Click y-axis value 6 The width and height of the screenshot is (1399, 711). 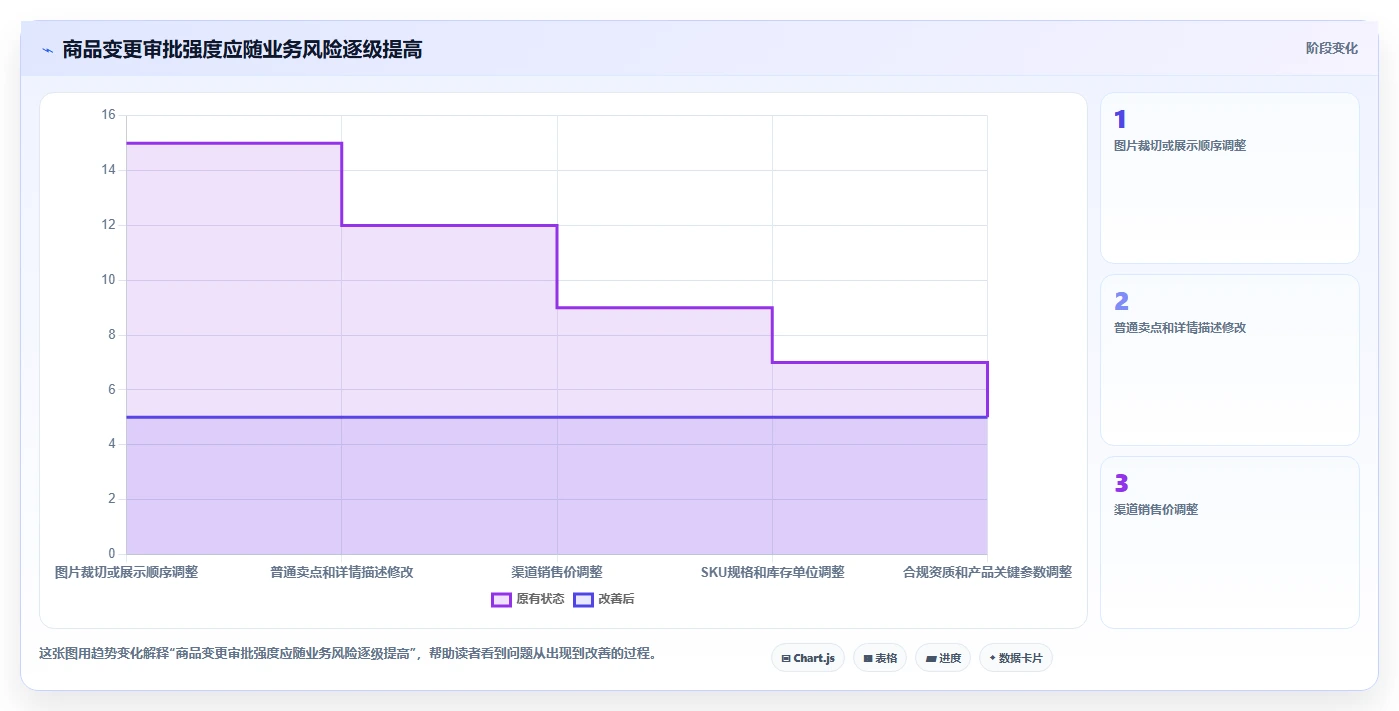[112, 389]
